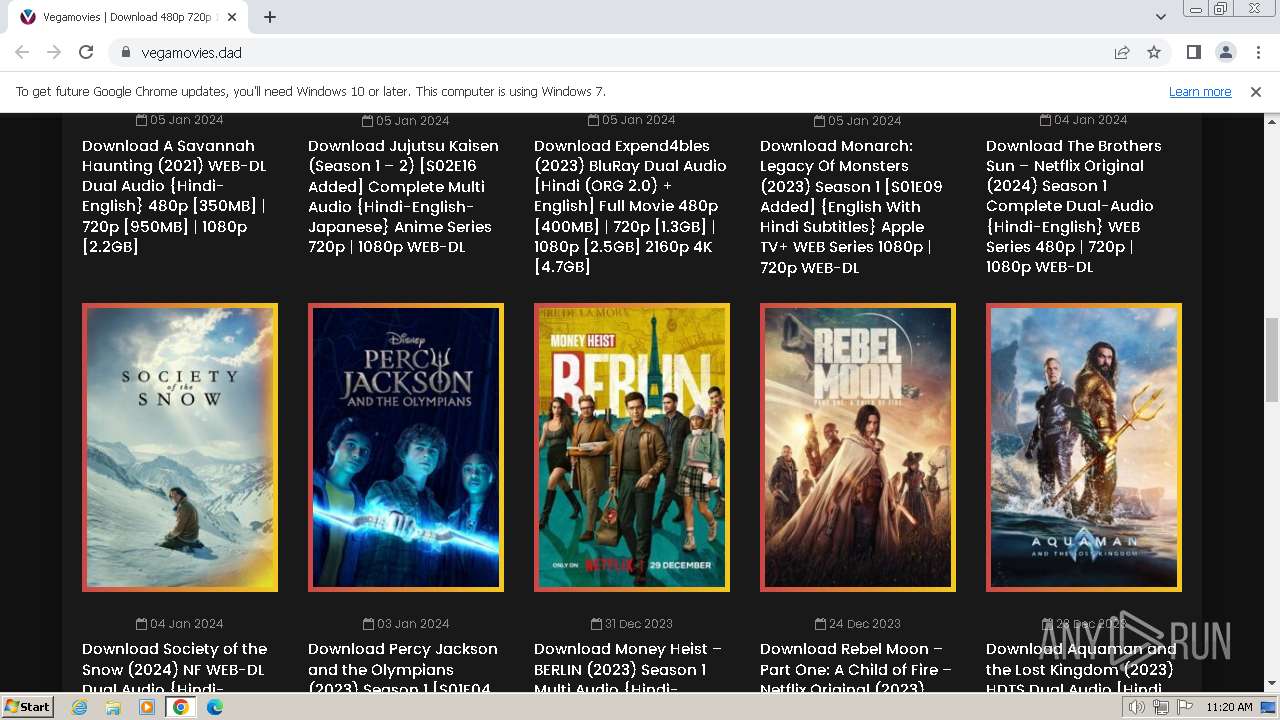Viewport: 1280px width, 720px height.
Task: Launch Microsoft Edge from the taskbar
Action: 215,707
